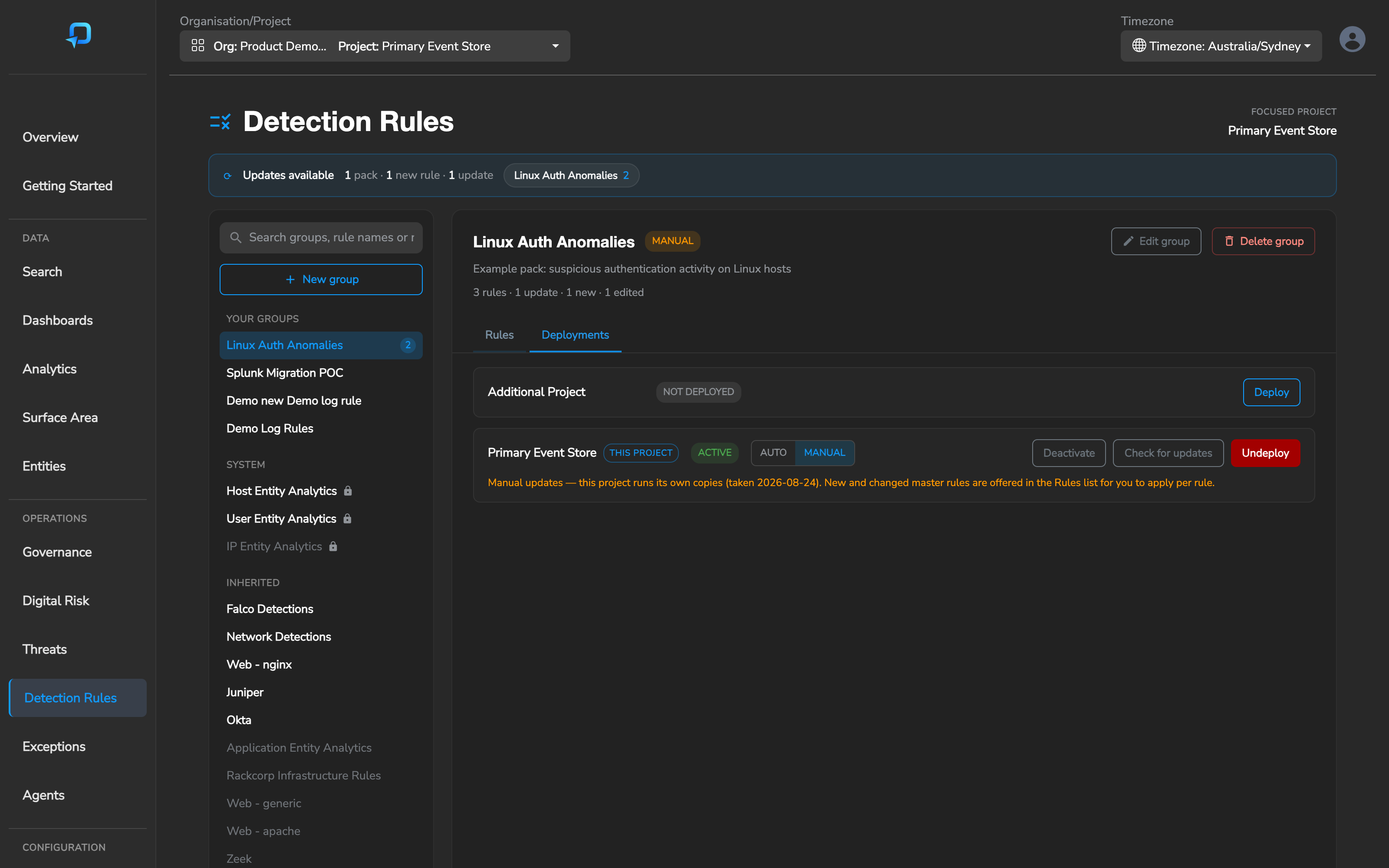Screen dimensions: 1389x868
Task: Undeploy from Primary Event Store
Action: 1265,453
